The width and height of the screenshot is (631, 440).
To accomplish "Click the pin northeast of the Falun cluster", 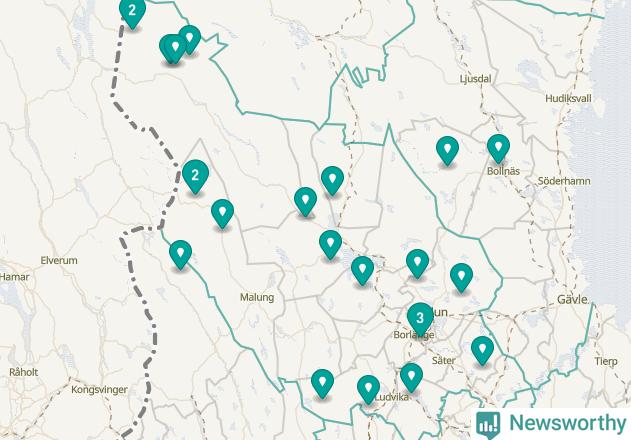I will coord(461,277).
